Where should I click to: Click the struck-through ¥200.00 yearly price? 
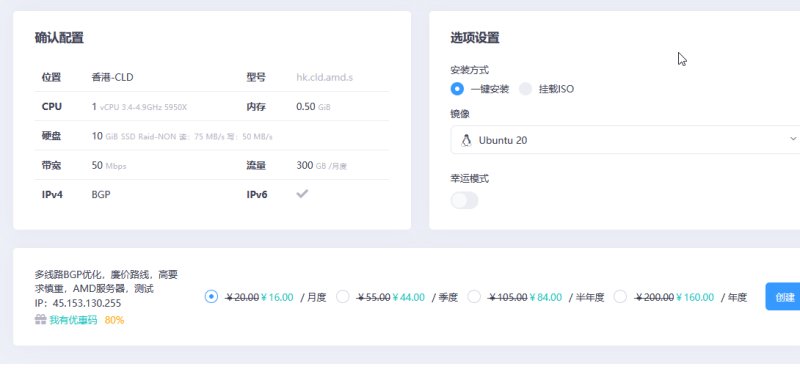654,297
